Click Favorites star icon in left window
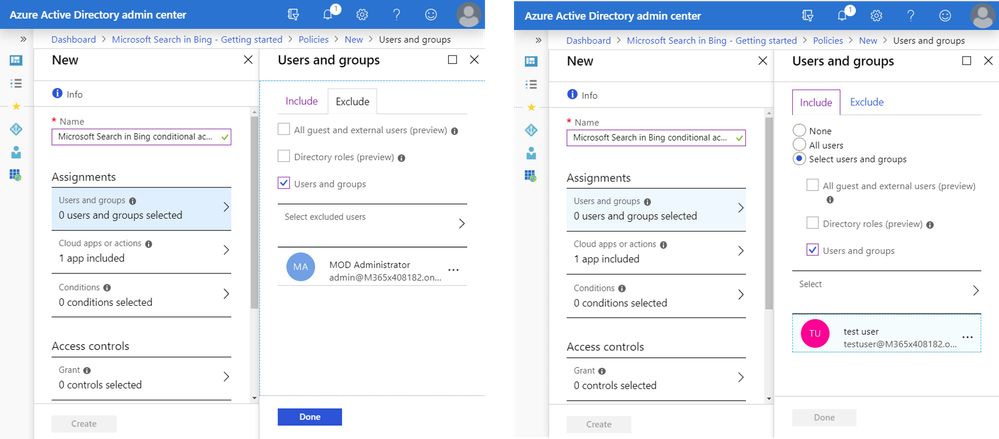 coord(16,106)
